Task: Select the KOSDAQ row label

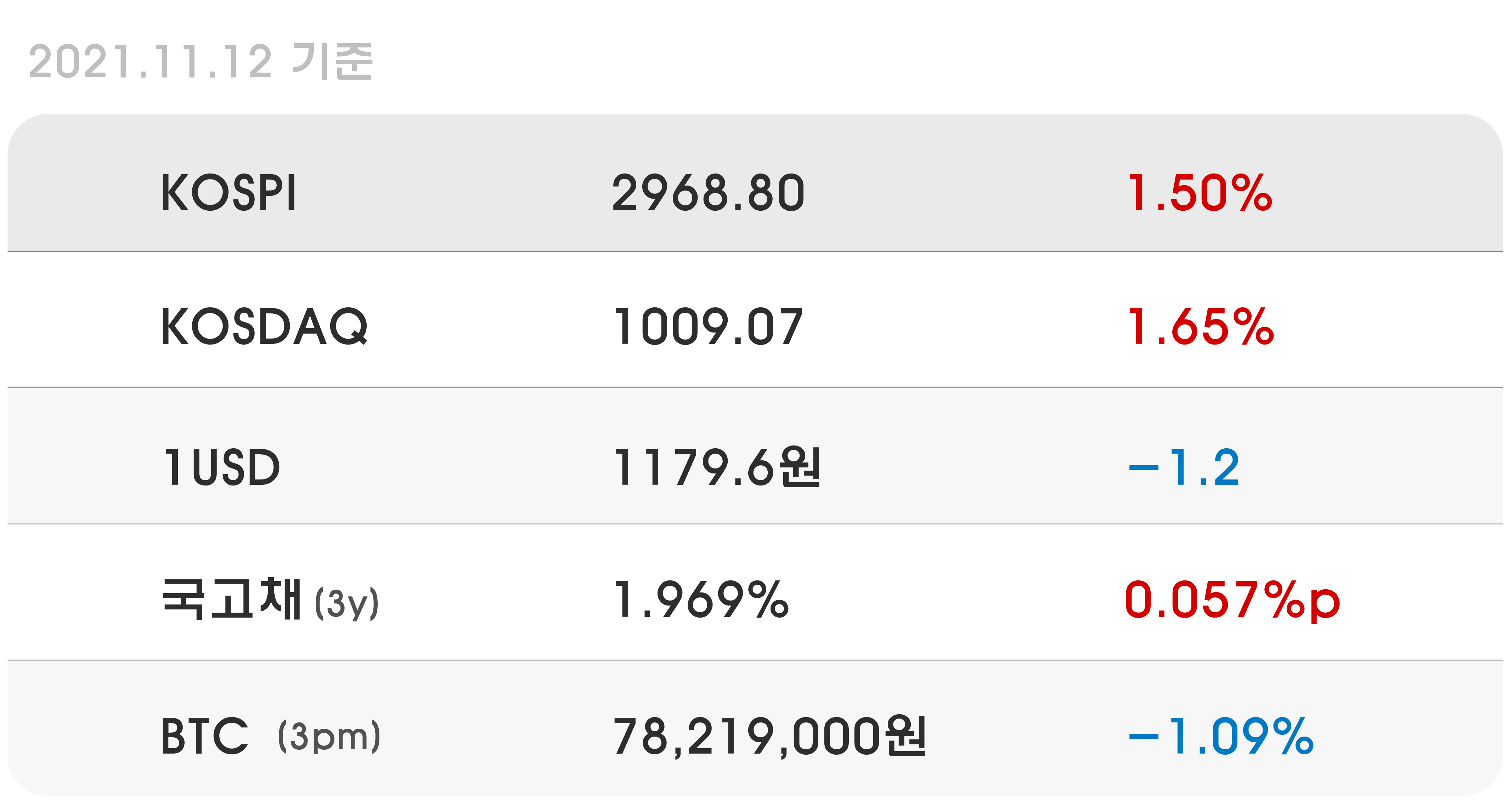Action: tap(265, 327)
